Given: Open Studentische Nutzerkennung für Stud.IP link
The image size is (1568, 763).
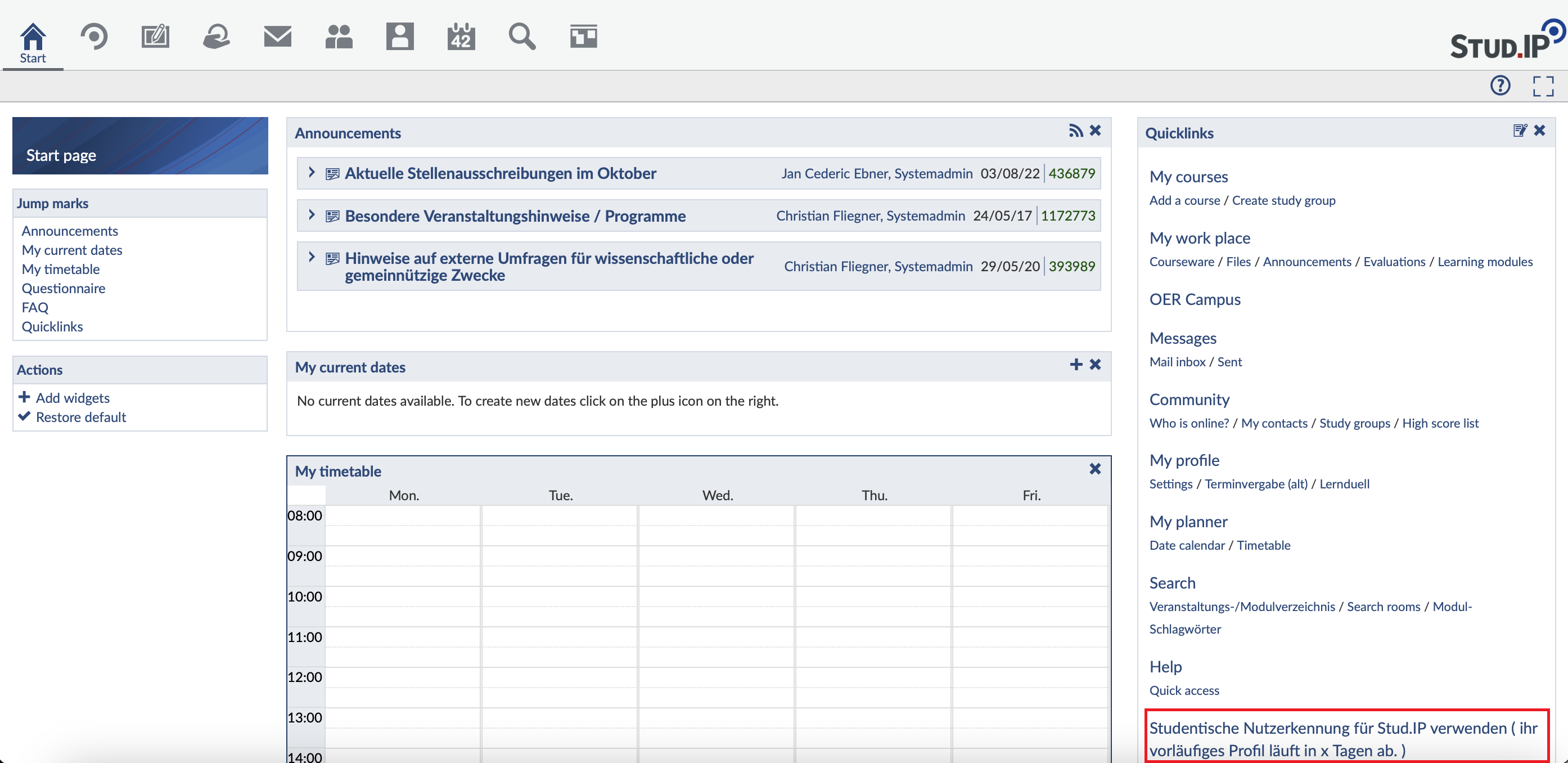Looking at the screenshot, I should coord(1343,739).
